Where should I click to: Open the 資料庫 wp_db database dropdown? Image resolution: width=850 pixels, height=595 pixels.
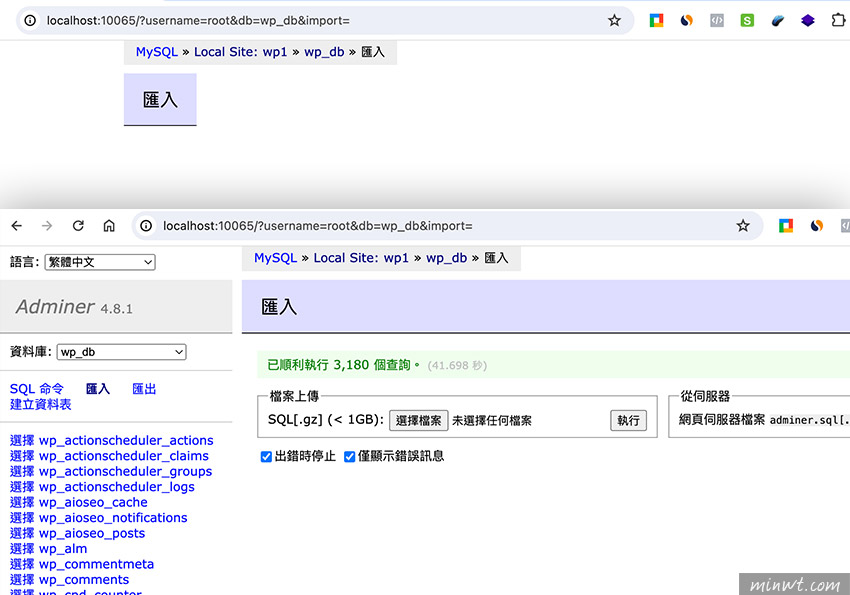click(x=121, y=352)
